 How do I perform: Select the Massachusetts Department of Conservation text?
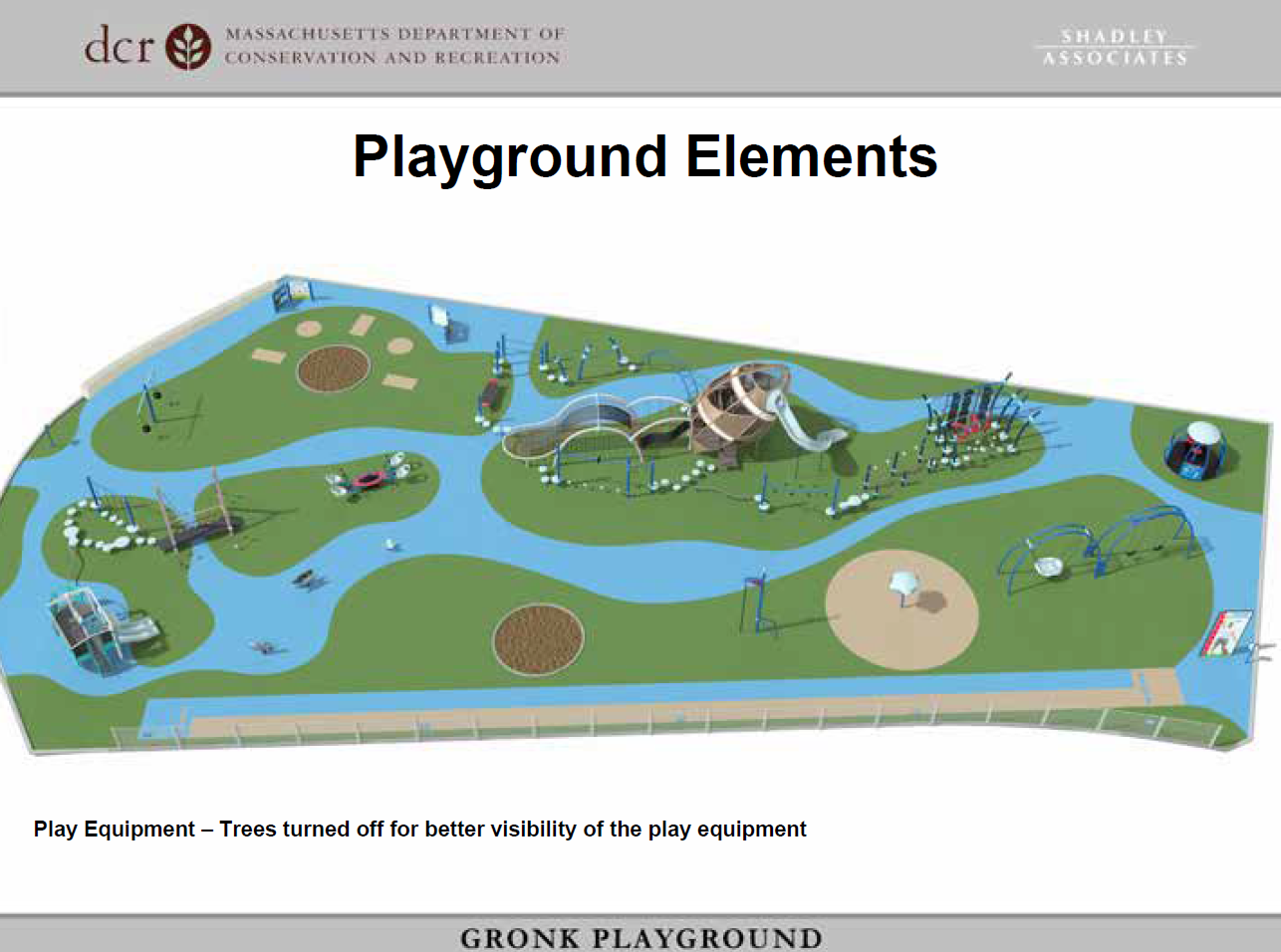[x=395, y=44]
